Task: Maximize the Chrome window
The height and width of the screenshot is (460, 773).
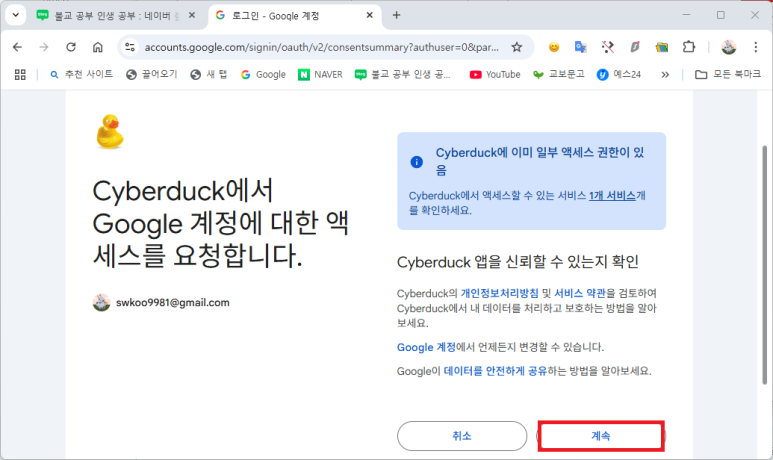Action: click(721, 15)
